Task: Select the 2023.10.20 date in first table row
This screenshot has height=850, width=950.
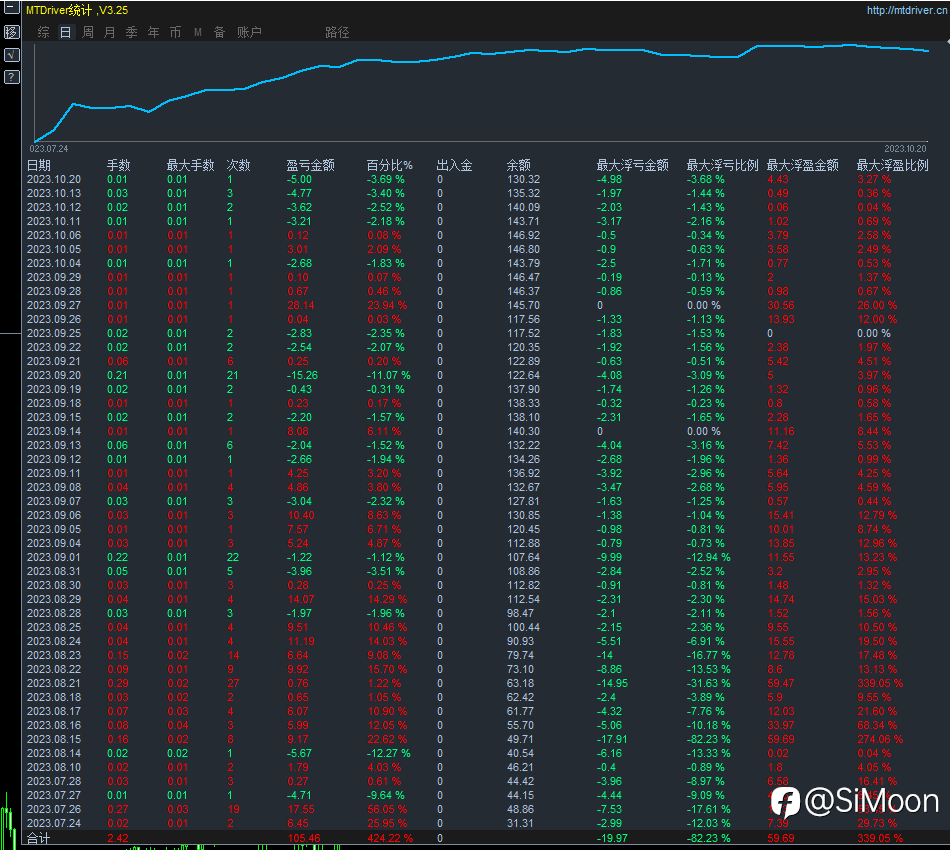Action: pyautogui.click(x=54, y=179)
